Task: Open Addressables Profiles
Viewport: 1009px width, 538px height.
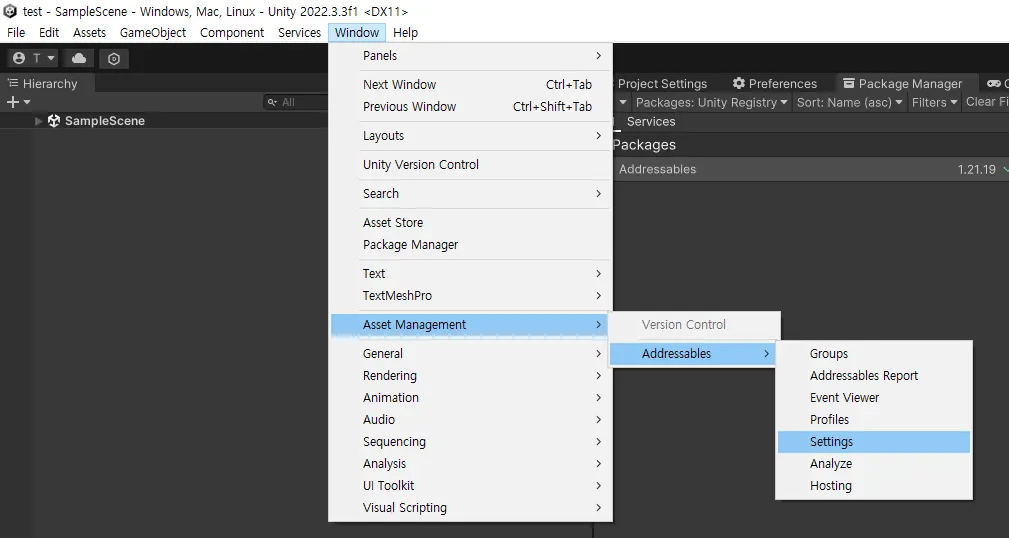Action: point(874,420)
